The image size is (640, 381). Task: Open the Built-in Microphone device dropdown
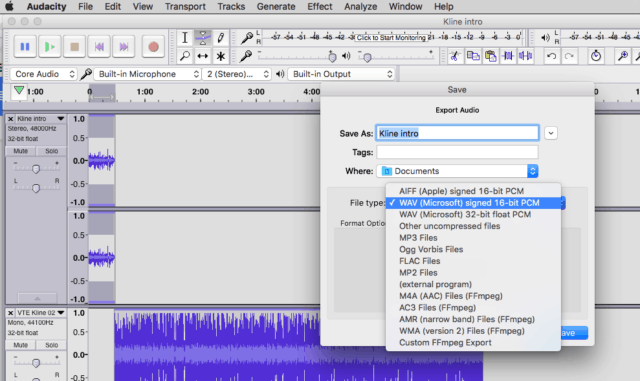[x=147, y=74]
